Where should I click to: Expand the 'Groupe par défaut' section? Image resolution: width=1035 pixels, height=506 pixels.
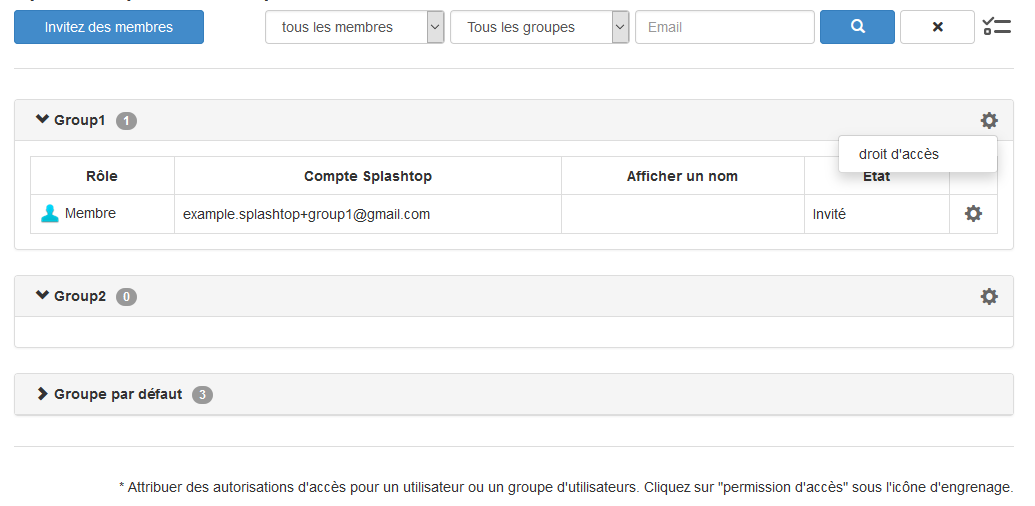coord(42,394)
